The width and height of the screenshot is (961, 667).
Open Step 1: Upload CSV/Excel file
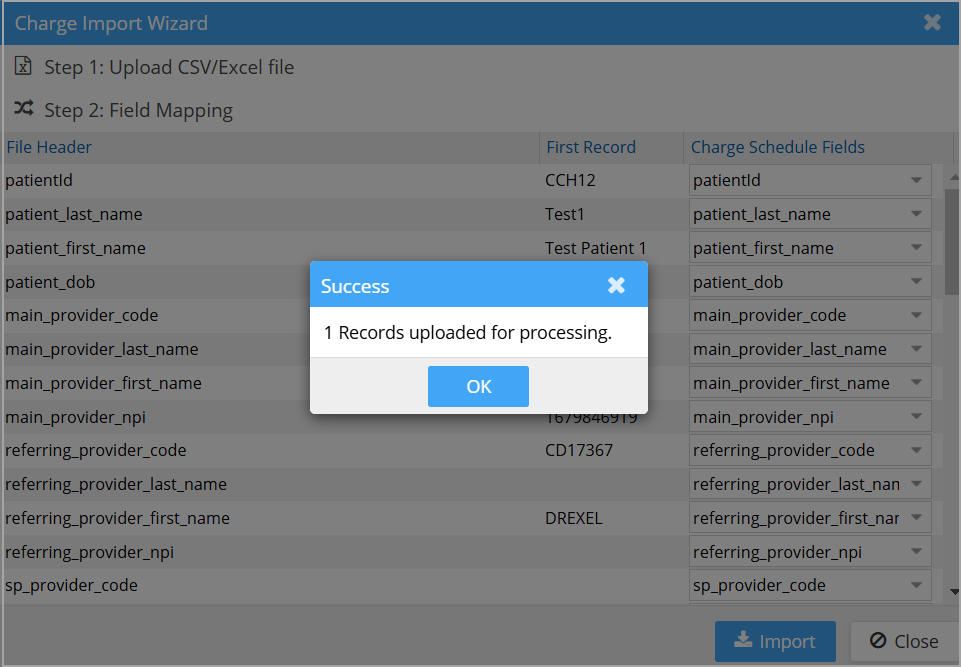coord(169,68)
